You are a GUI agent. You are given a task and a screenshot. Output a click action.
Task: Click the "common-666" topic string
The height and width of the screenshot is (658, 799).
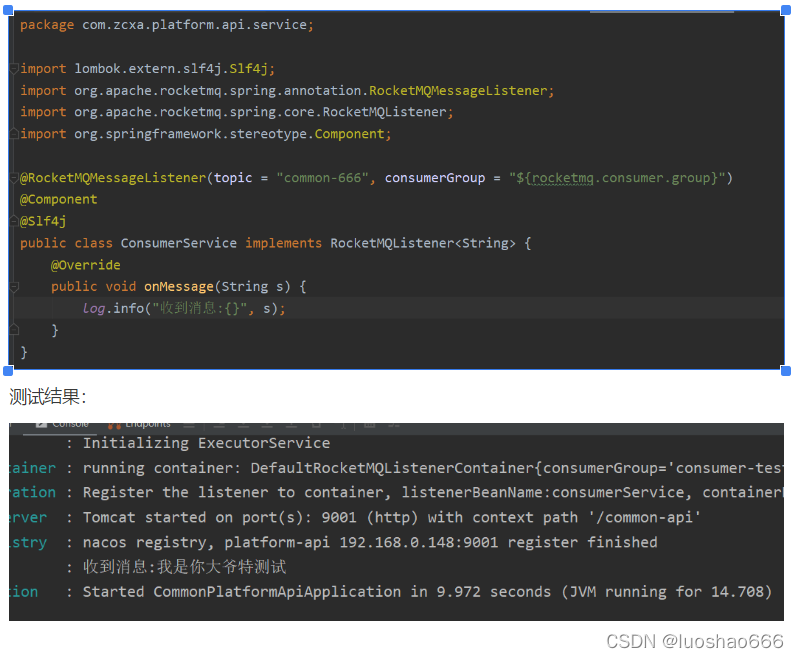[322, 178]
